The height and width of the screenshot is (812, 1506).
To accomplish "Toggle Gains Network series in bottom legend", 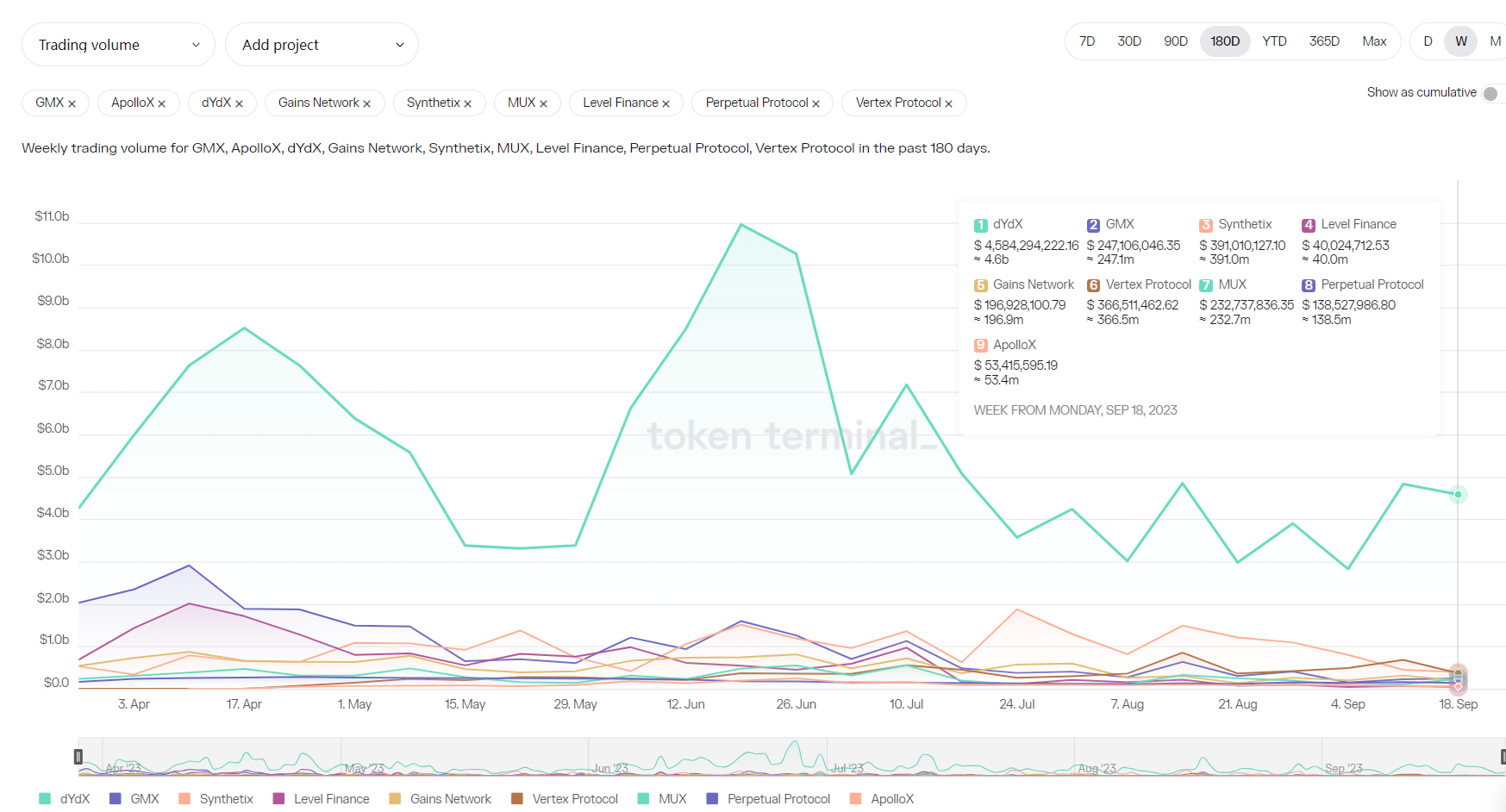I will pos(441,799).
